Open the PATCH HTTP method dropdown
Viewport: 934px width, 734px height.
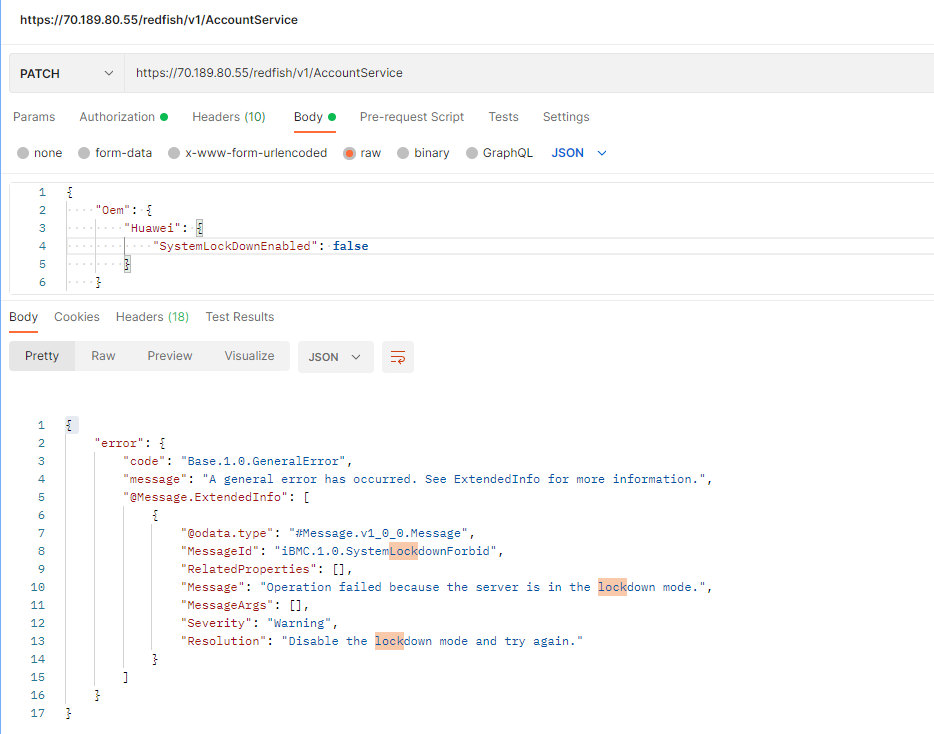tap(67, 73)
